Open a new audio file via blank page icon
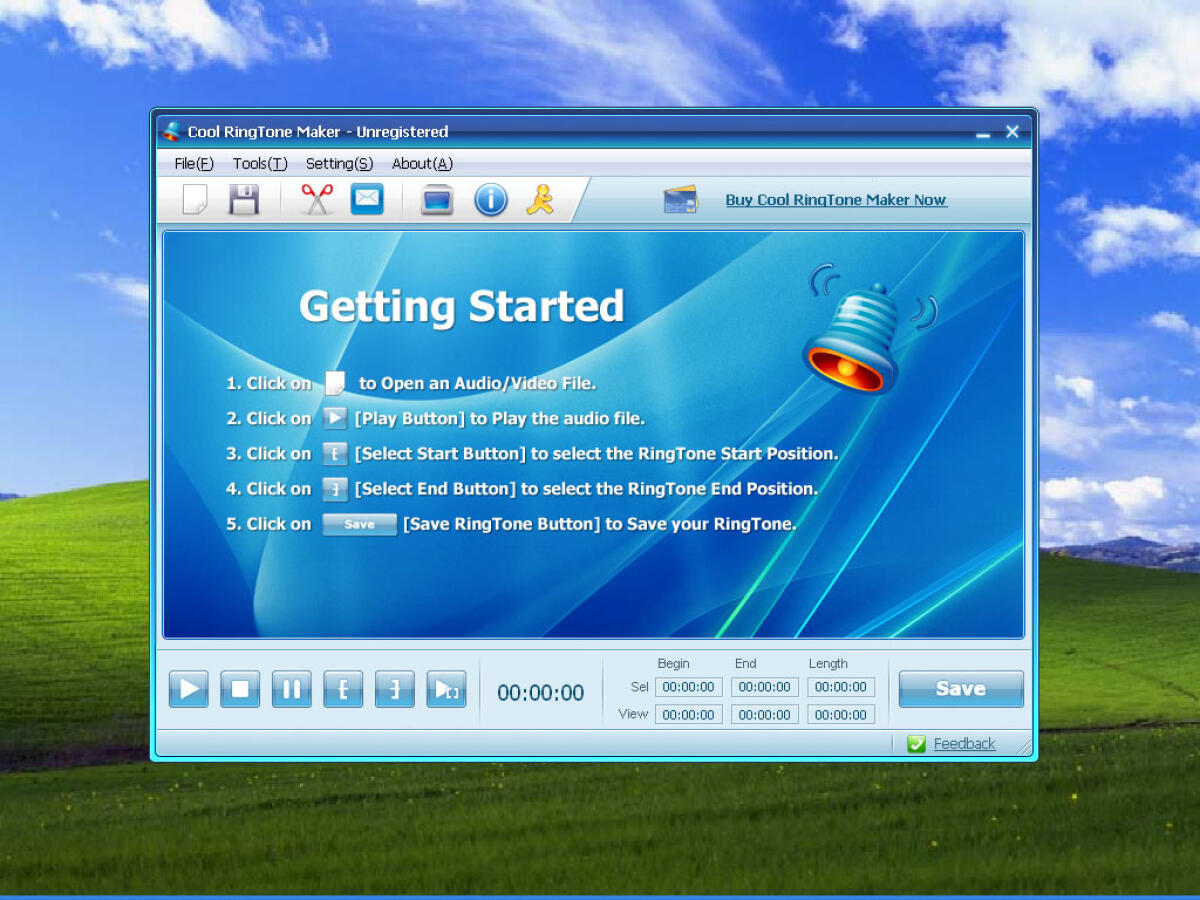The width and height of the screenshot is (1200, 900). 195,200
